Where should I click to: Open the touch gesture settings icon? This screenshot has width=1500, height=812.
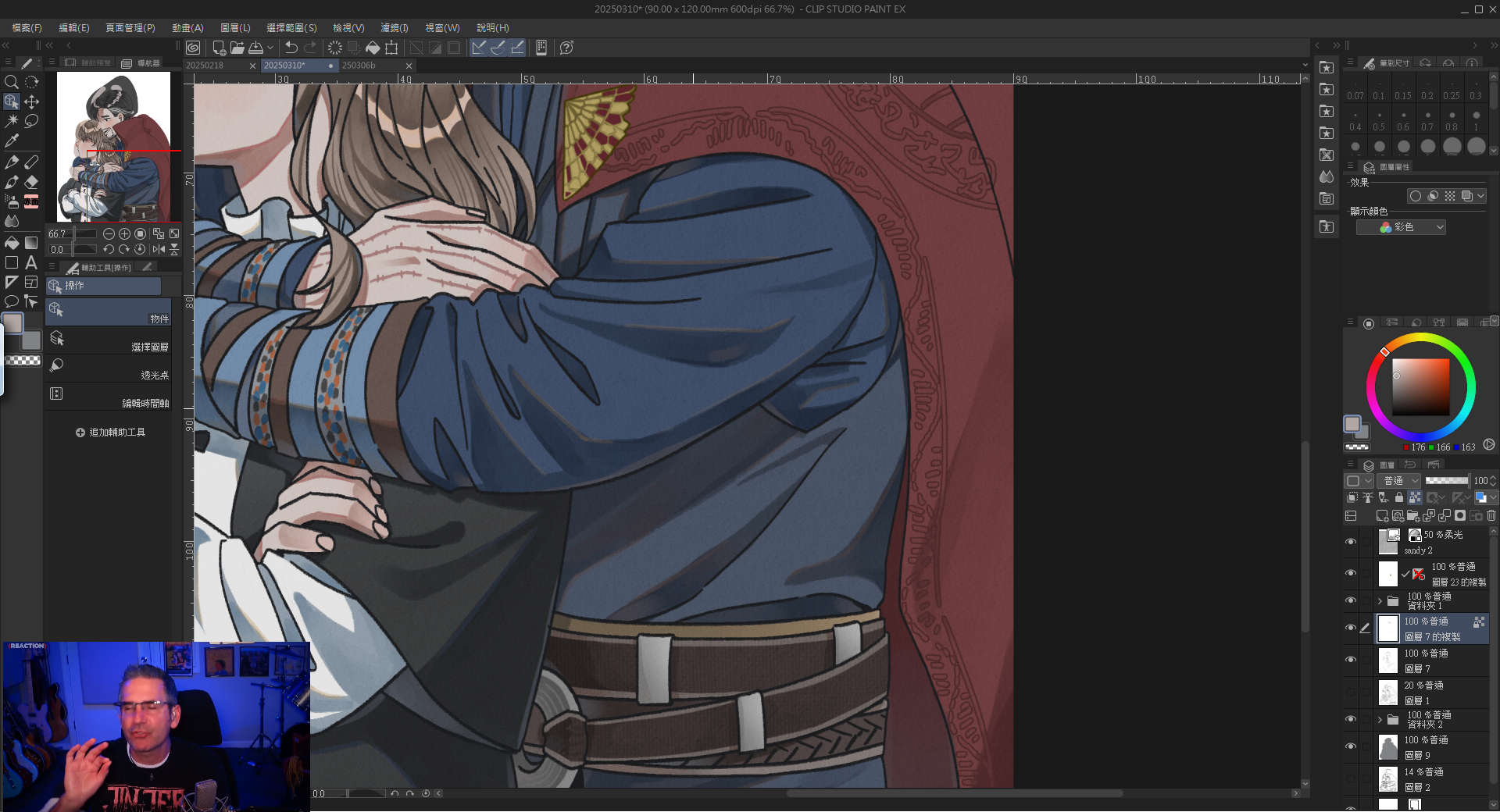541,48
